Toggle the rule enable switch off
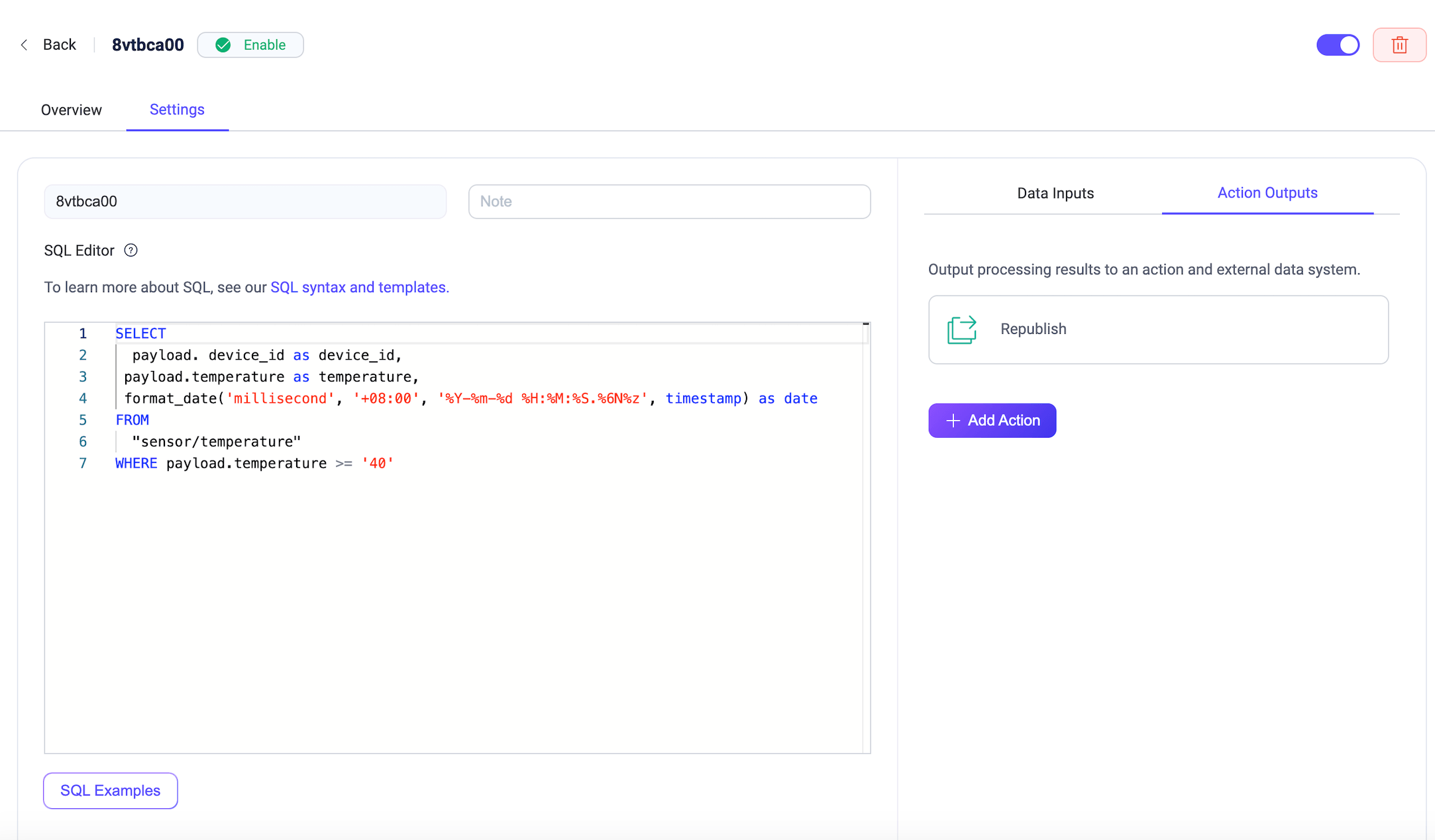This screenshot has width=1435, height=840. click(1338, 45)
